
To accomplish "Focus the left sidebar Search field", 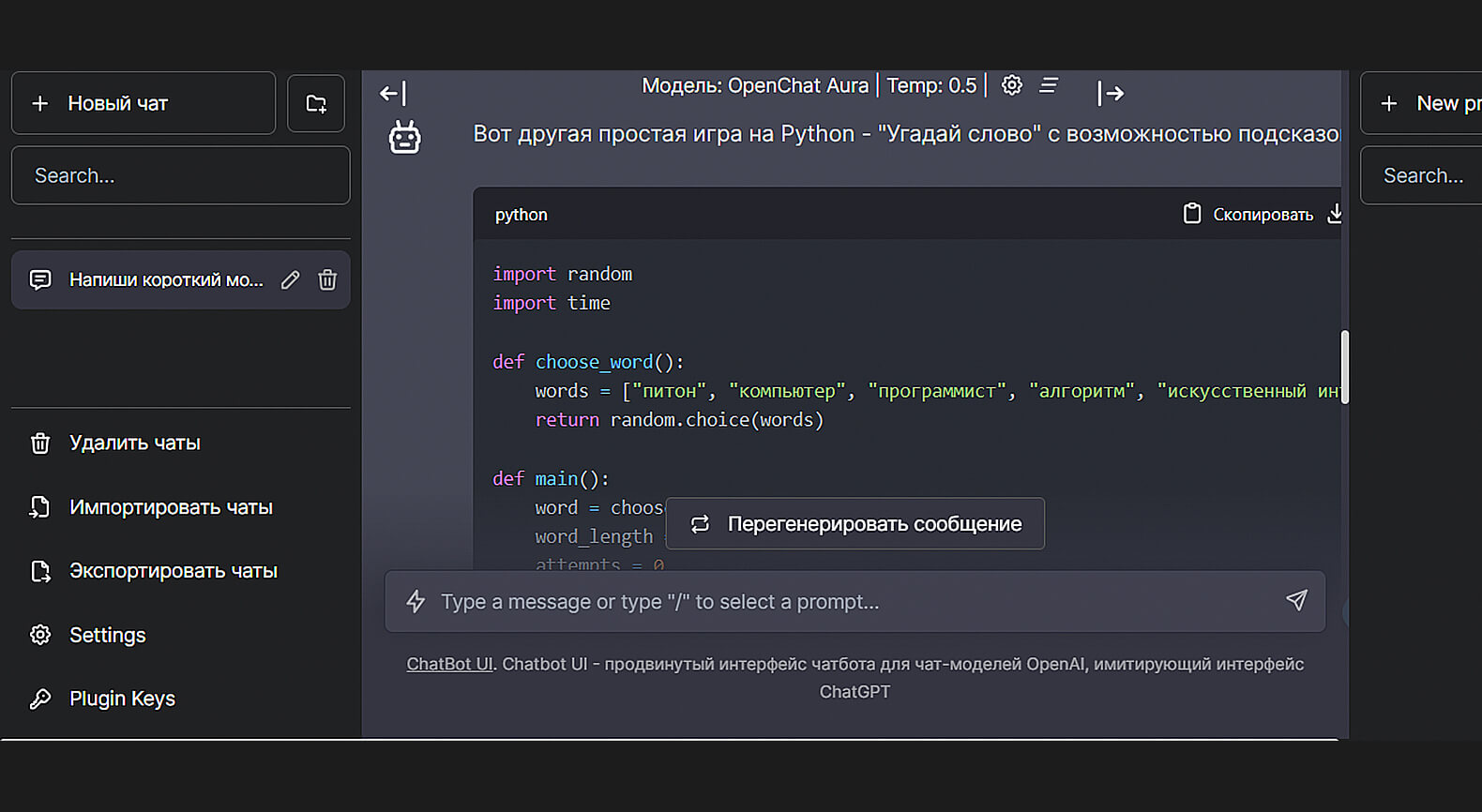I will (x=180, y=175).
